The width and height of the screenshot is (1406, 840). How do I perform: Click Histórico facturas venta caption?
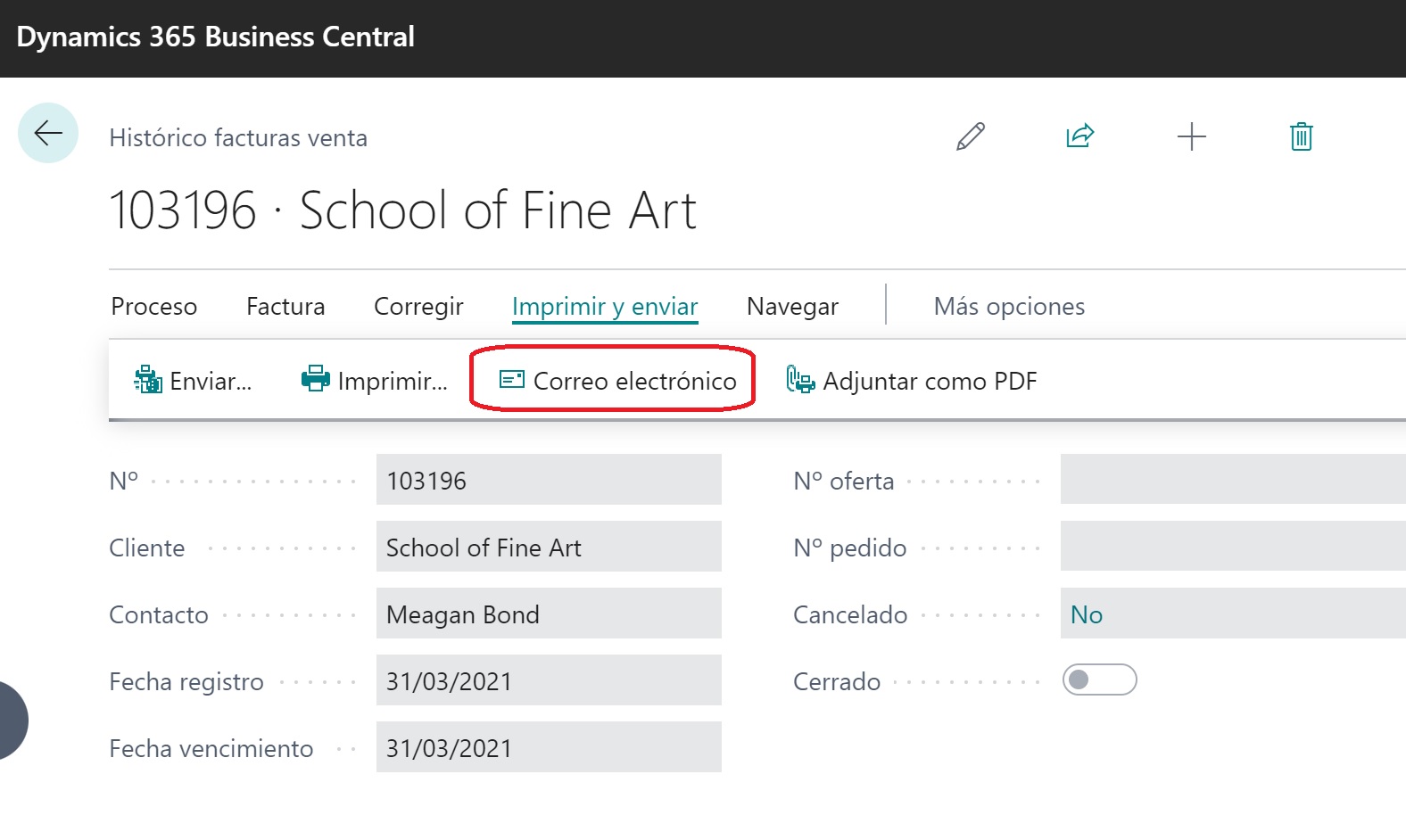(238, 138)
